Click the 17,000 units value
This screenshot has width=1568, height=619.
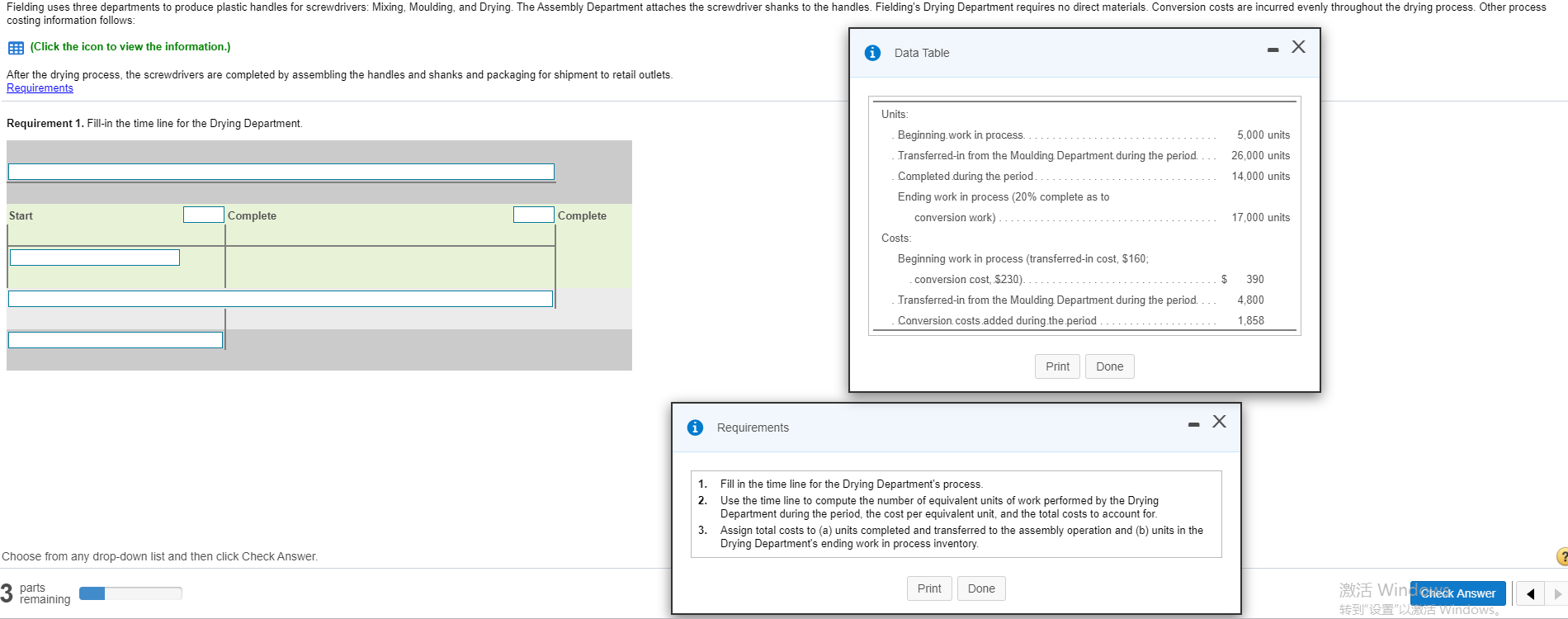point(1260,218)
